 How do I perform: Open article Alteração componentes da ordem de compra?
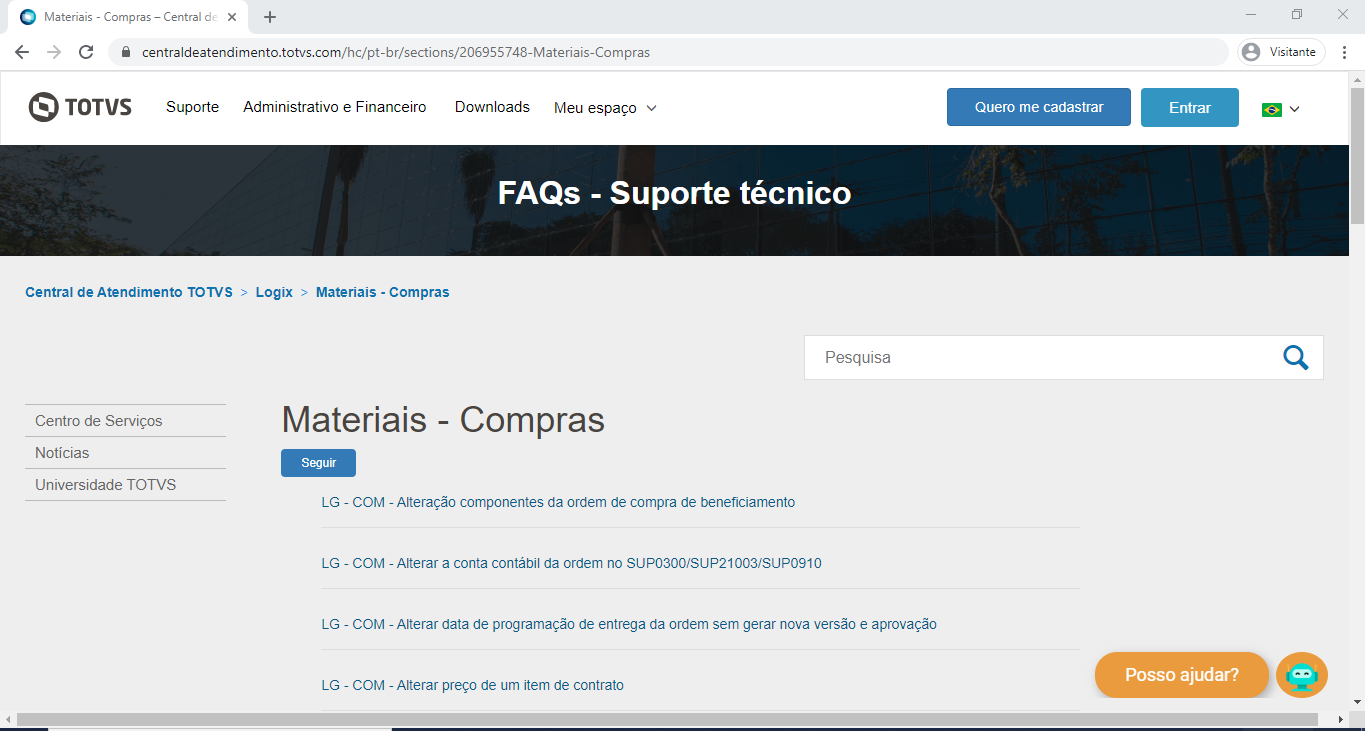(558, 502)
